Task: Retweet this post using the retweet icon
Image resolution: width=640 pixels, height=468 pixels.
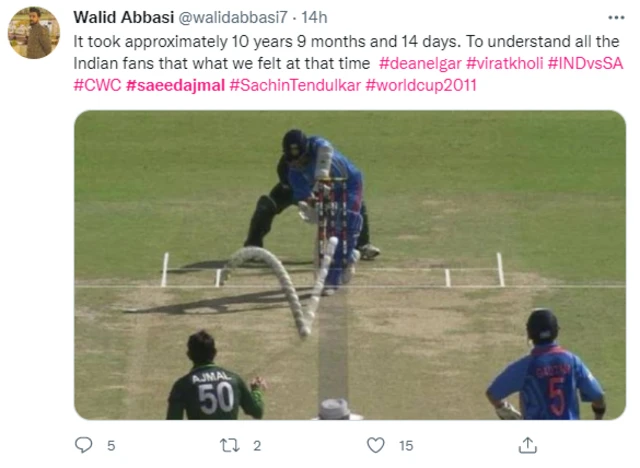Action: click(230, 445)
